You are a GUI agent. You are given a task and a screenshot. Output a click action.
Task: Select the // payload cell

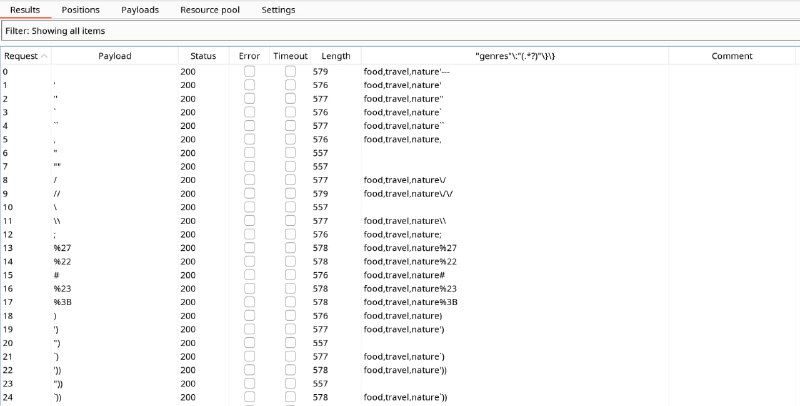[56, 194]
